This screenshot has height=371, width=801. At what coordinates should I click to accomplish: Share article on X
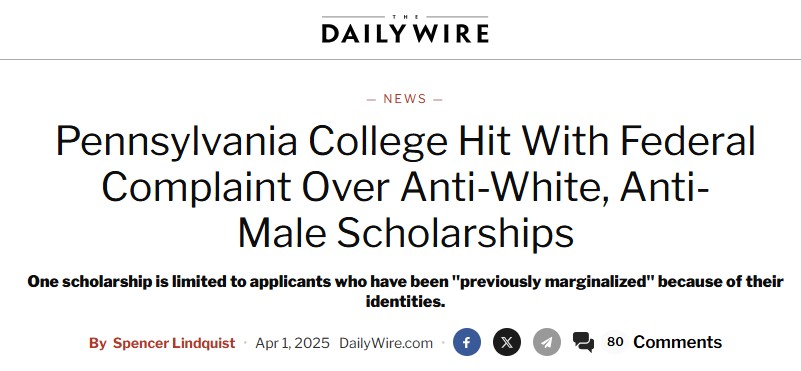point(507,342)
